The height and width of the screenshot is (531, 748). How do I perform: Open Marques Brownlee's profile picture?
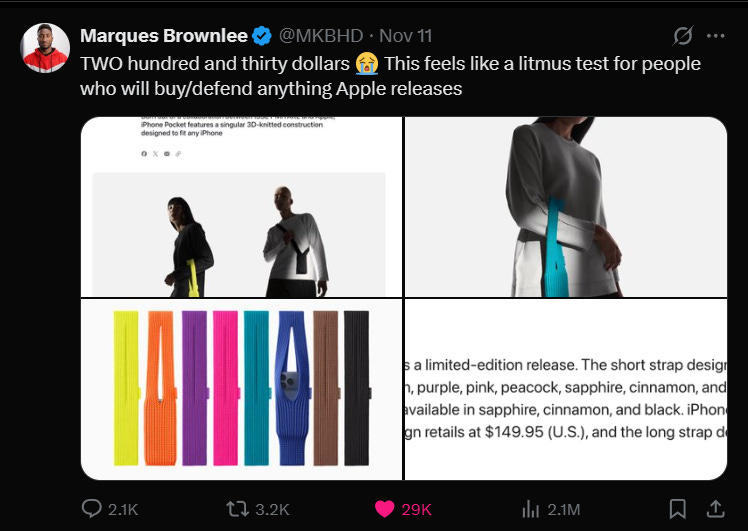45,48
